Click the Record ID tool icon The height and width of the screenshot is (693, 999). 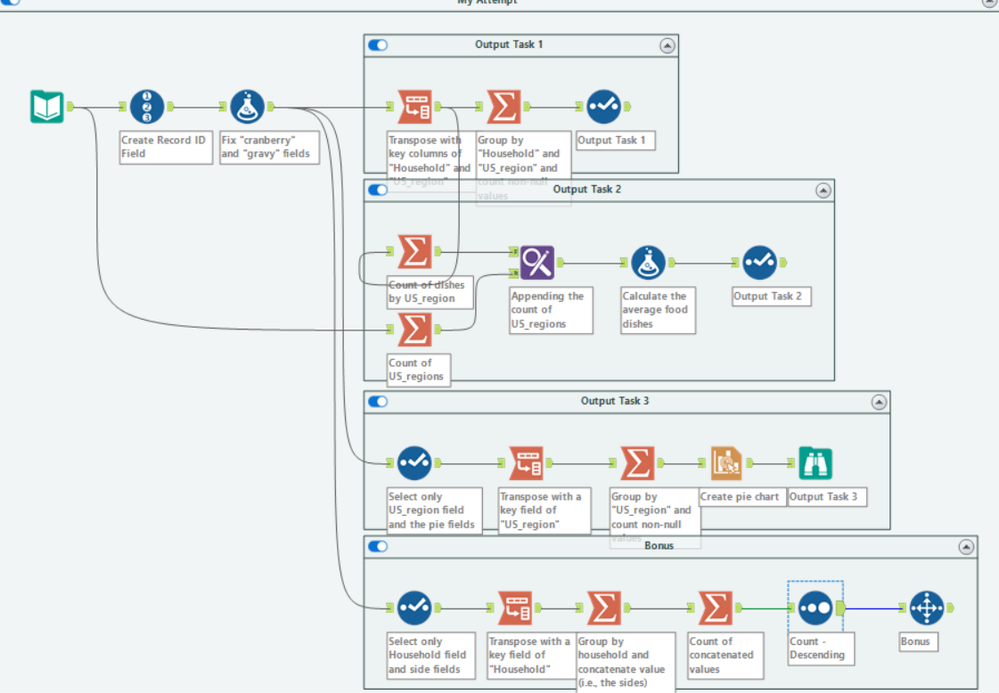[147, 106]
